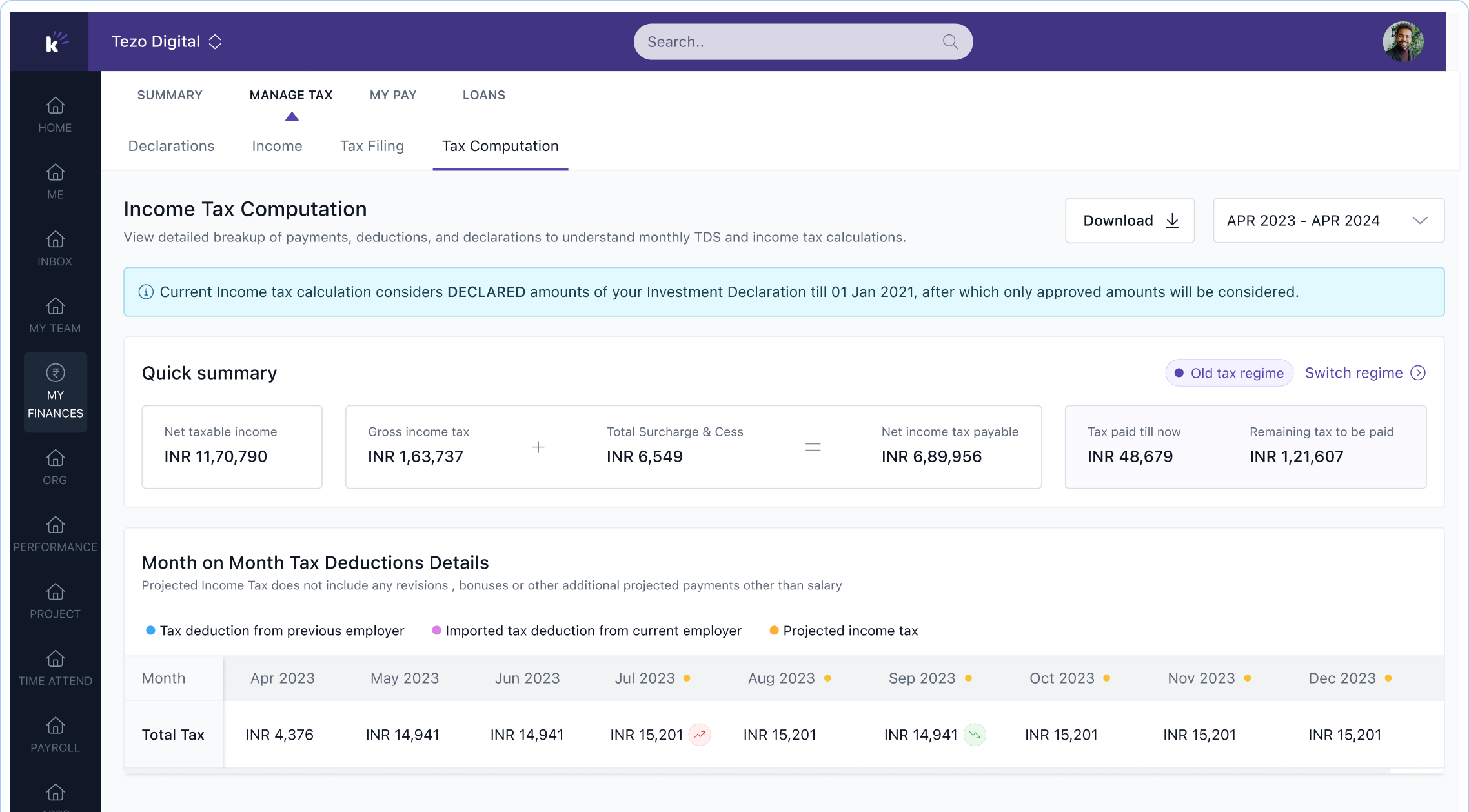Click into the Search input field
Image resolution: width=1469 pixels, height=812 pixels.
click(803, 42)
